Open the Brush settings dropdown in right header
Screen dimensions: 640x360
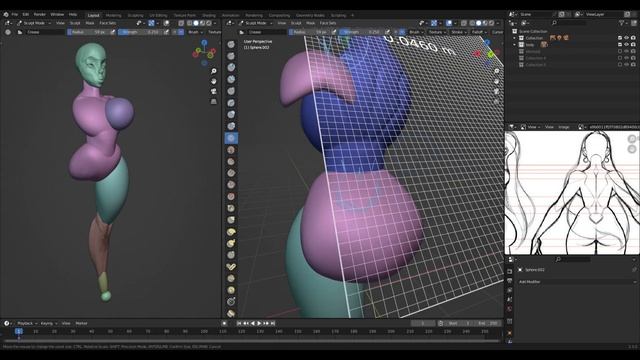coord(416,32)
